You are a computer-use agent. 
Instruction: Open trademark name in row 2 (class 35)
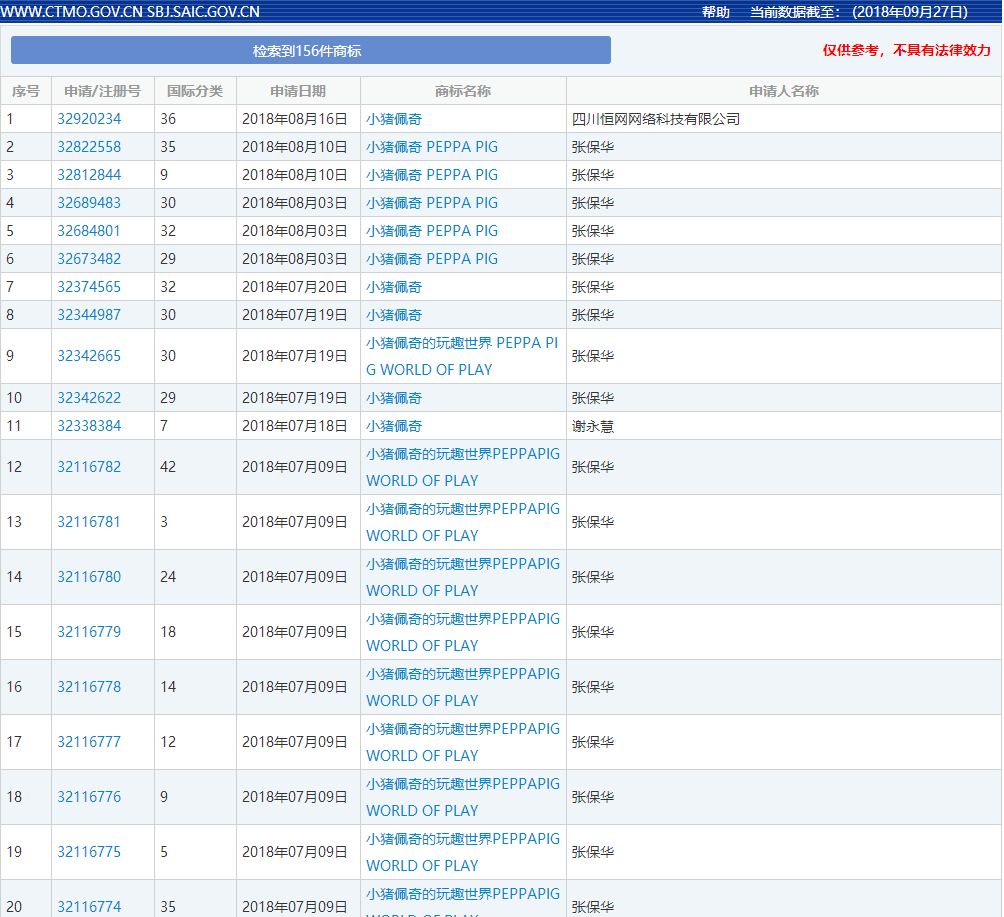pos(432,147)
